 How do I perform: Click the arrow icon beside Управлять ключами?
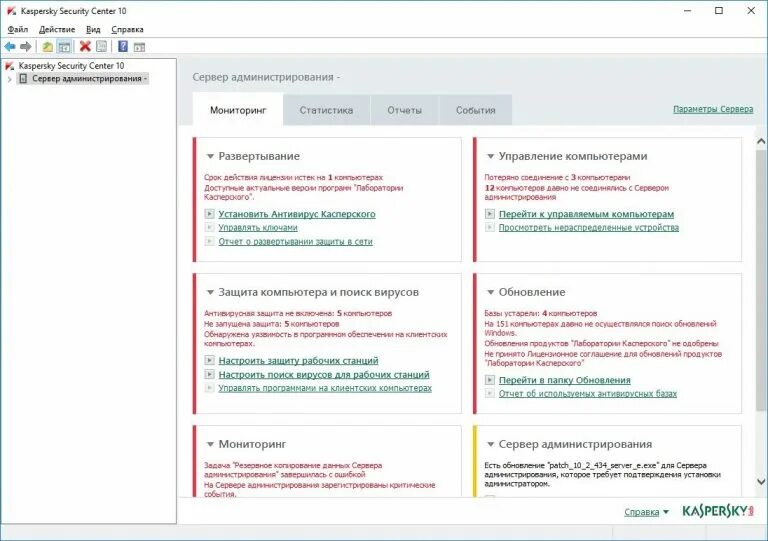pos(209,227)
